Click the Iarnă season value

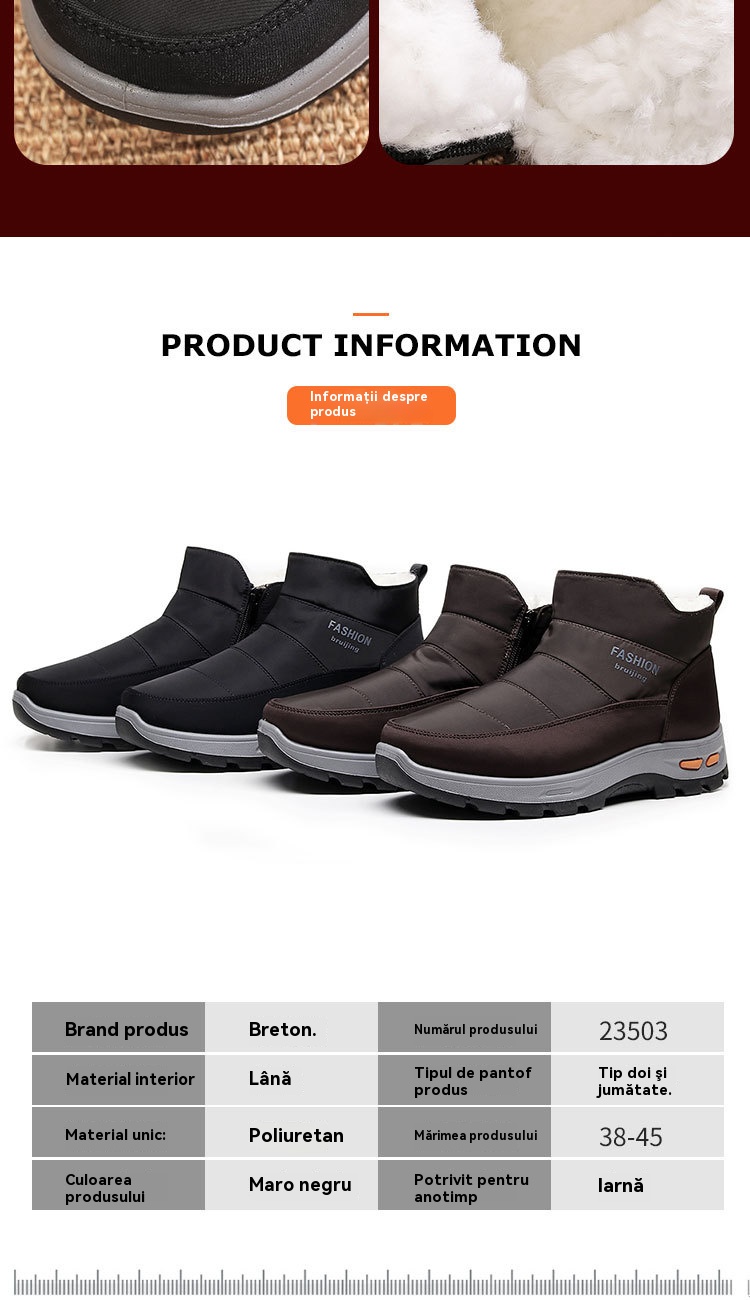pyautogui.click(x=621, y=1185)
